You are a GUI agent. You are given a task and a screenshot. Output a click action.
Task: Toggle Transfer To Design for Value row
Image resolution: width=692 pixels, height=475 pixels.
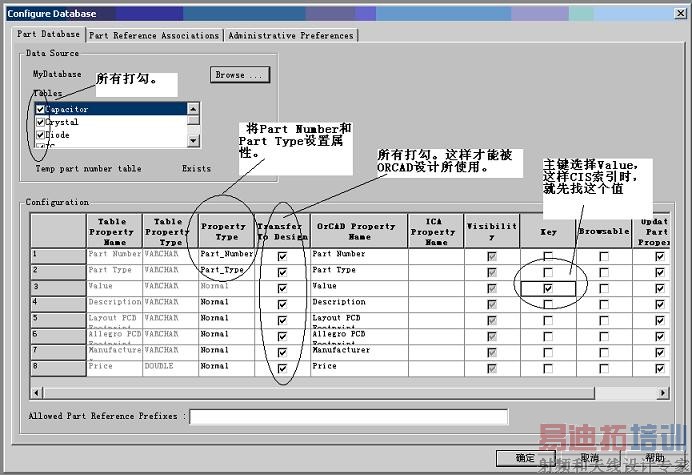pyautogui.click(x=282, y=288)
